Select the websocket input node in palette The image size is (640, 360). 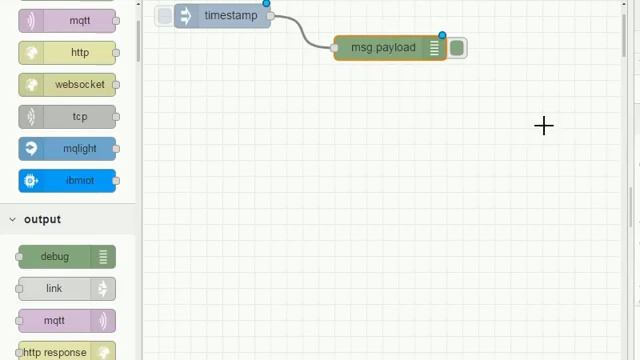67,84
